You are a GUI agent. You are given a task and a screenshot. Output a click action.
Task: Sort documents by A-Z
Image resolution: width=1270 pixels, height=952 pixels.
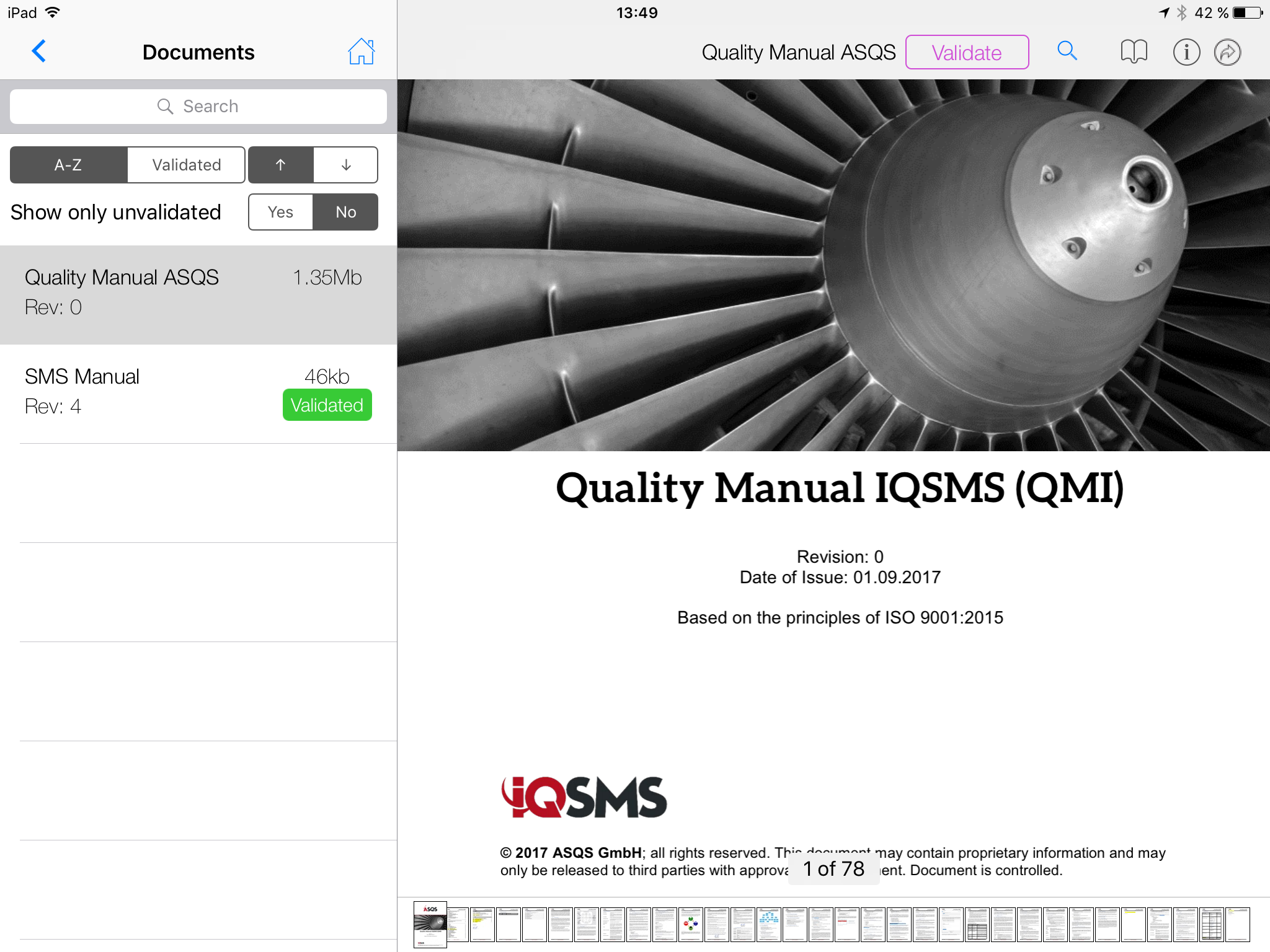click(x=68, y=165)
